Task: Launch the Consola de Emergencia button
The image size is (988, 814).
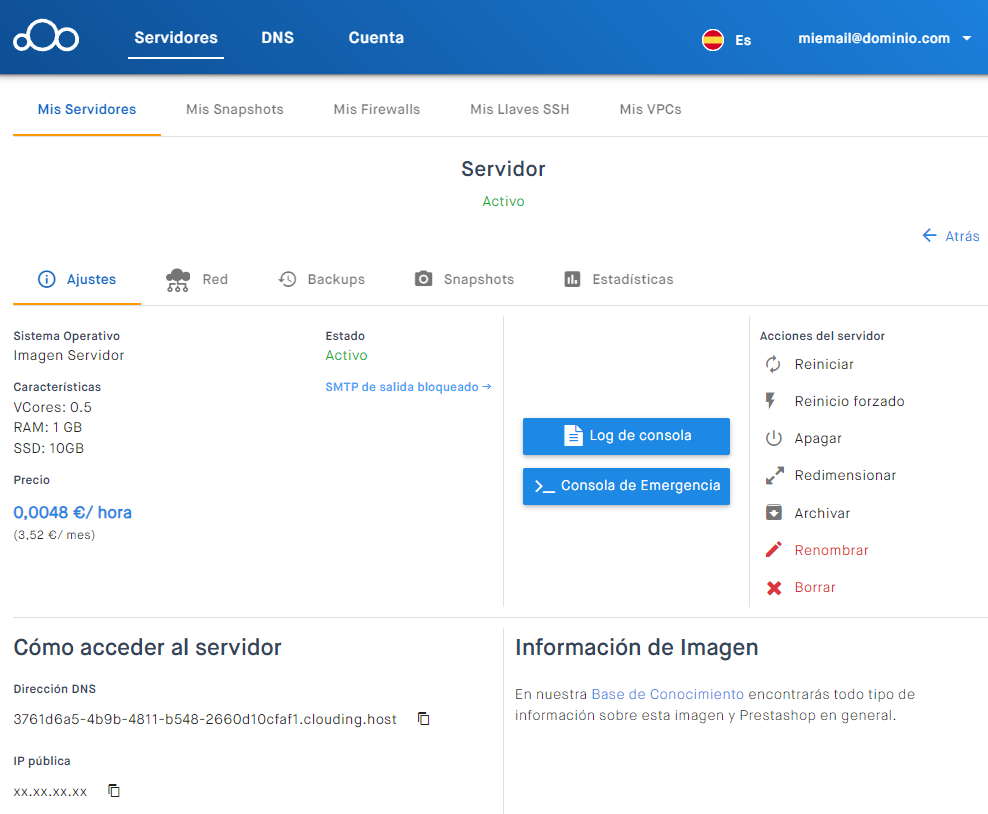Action: 626,486
